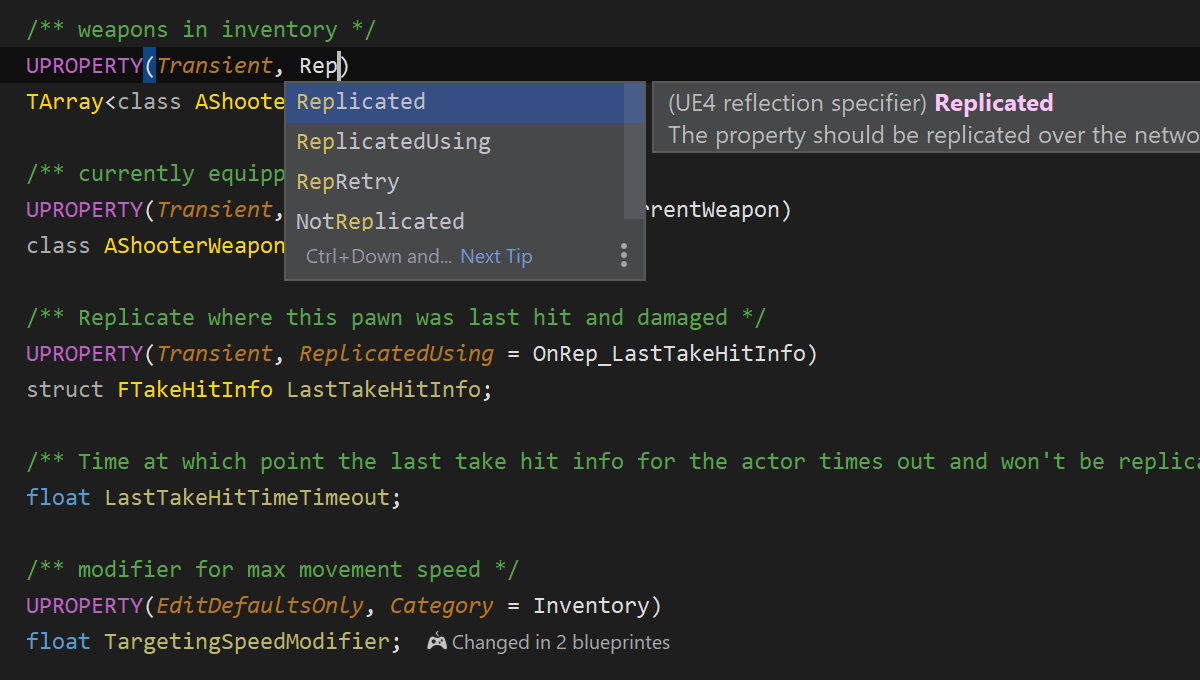Click the LastTakeHitTimeTimeout variable
Viewport: 1200px width, 680px height.
point(246,498)
